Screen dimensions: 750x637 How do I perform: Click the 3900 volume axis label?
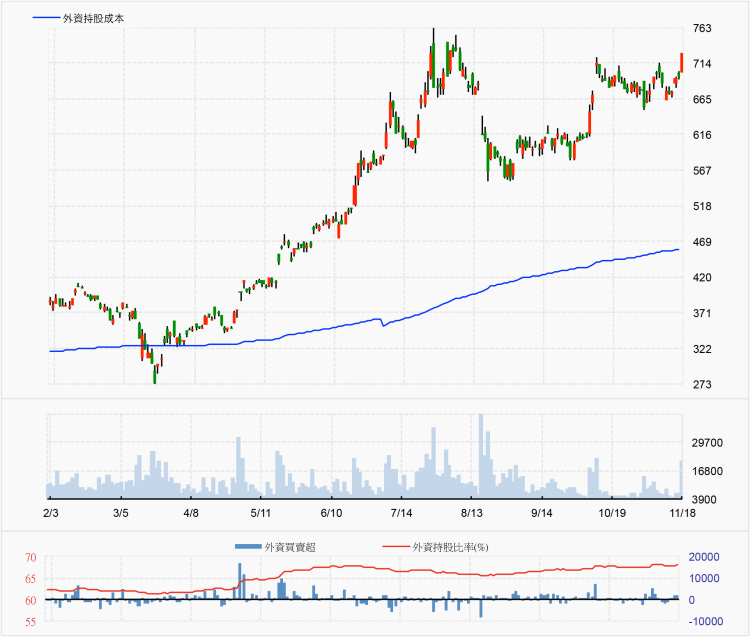click(x=704, y=499)
